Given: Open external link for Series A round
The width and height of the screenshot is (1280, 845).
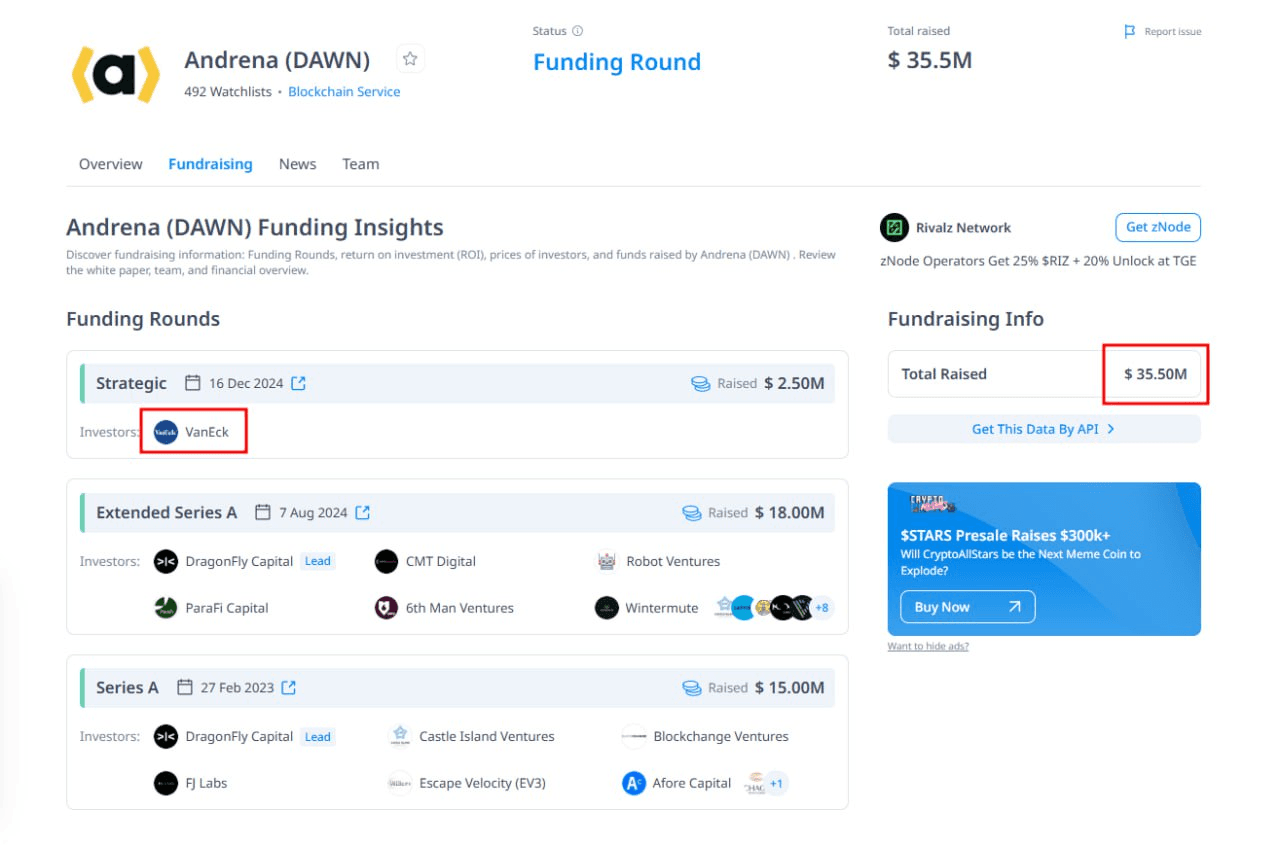Looking at the screenshot, I should [x=289, y=687].
